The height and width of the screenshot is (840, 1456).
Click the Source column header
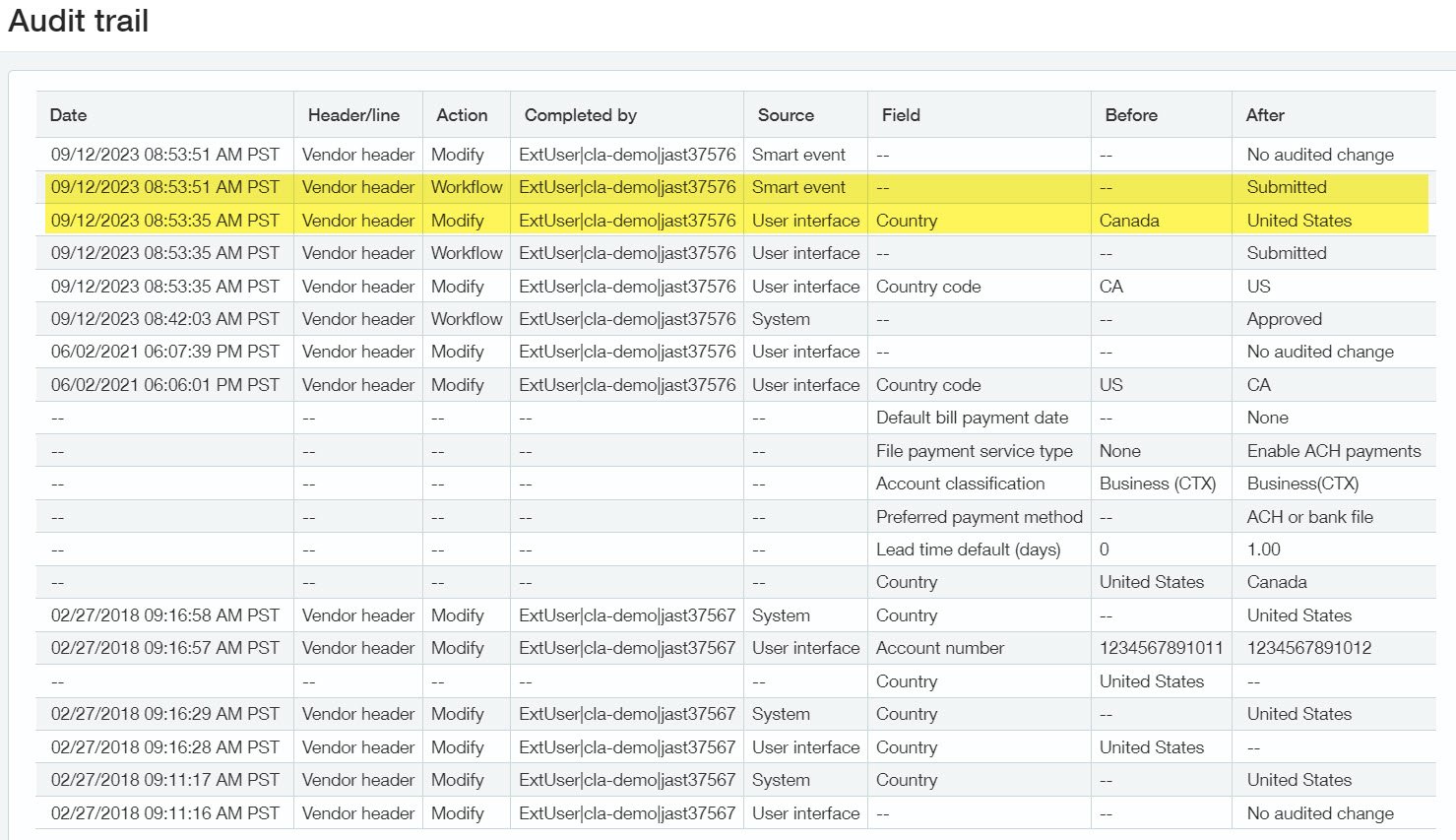pos(786,115)
